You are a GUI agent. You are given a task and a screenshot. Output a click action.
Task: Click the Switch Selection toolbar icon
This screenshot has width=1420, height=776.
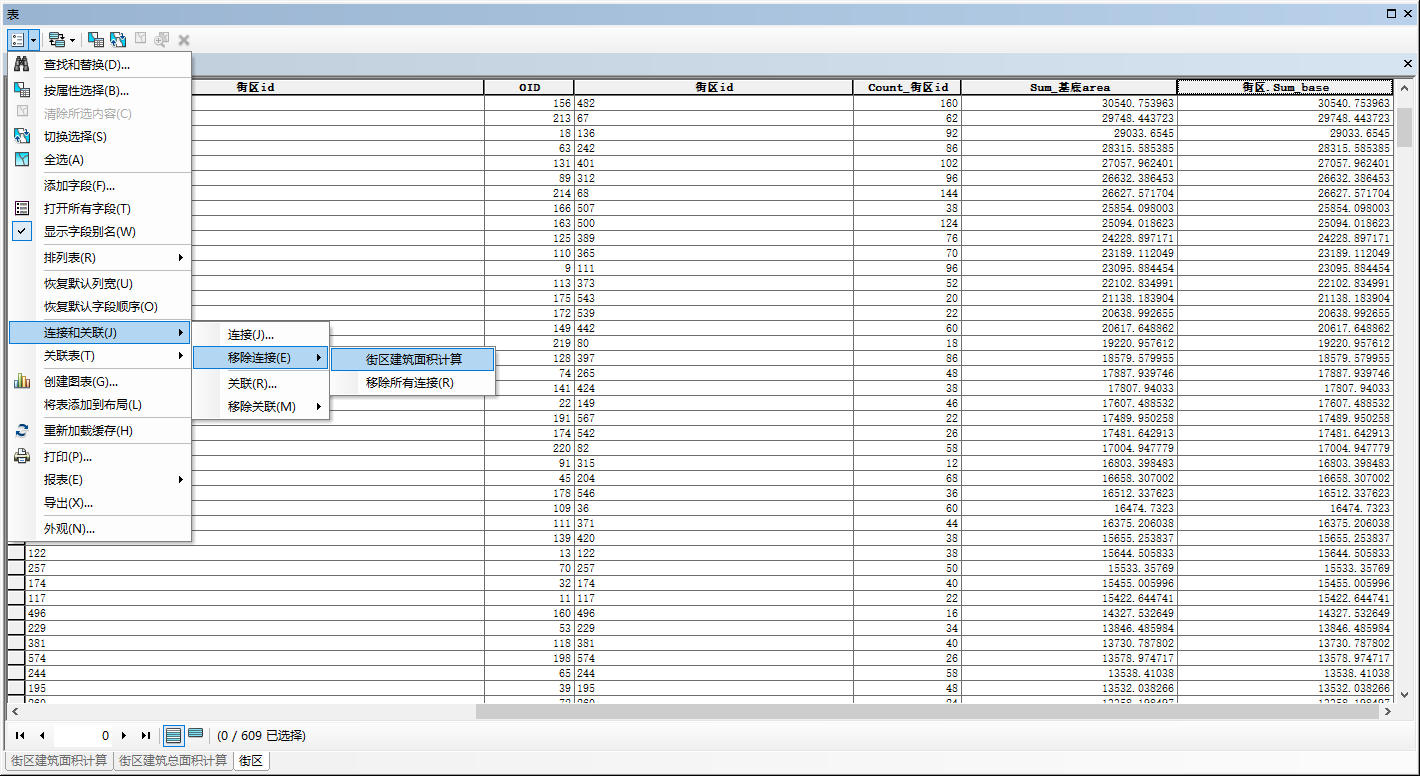[118, 40]
